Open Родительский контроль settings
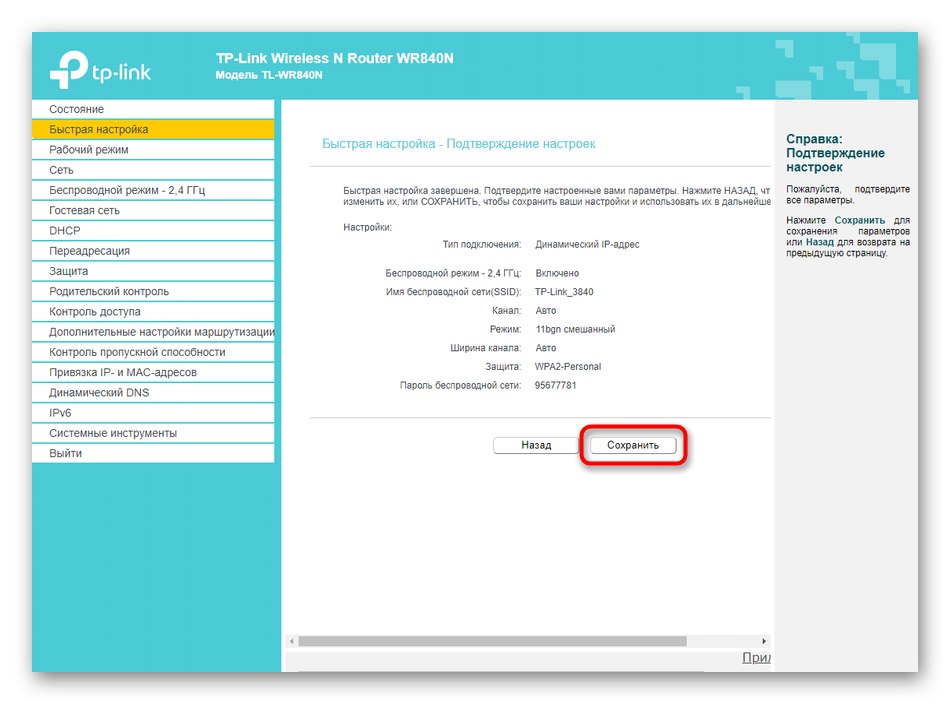 [150, 291]
